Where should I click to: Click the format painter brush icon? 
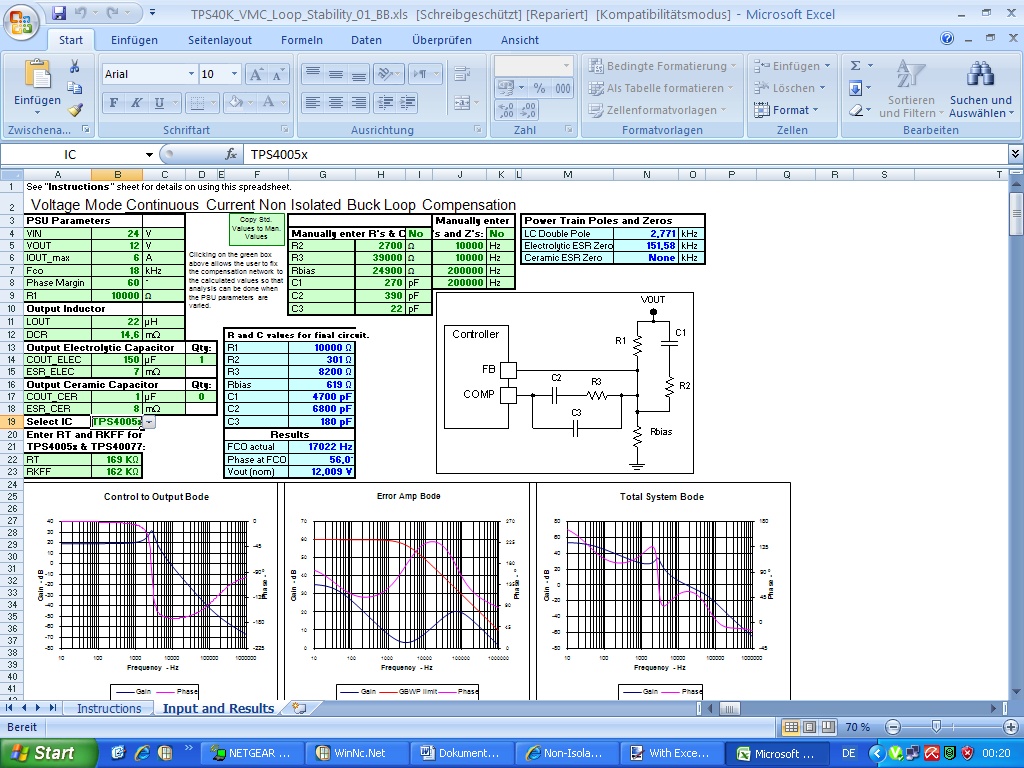[x=74, y=110]
